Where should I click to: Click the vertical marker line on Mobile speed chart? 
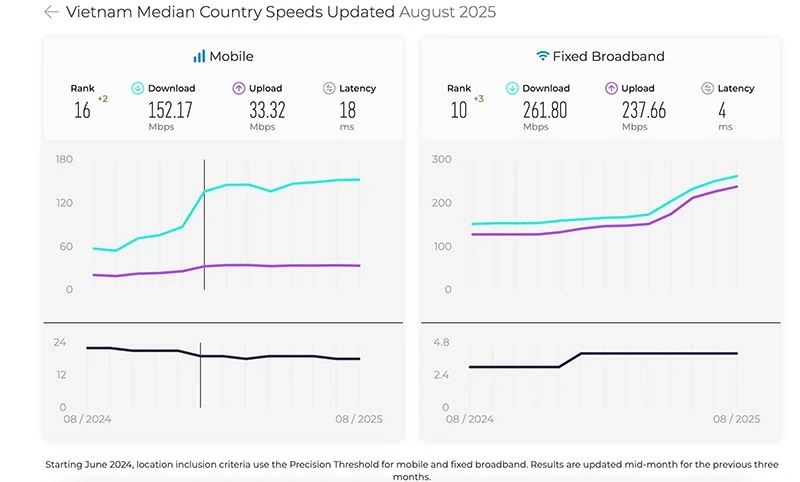(x=205, y=224)
